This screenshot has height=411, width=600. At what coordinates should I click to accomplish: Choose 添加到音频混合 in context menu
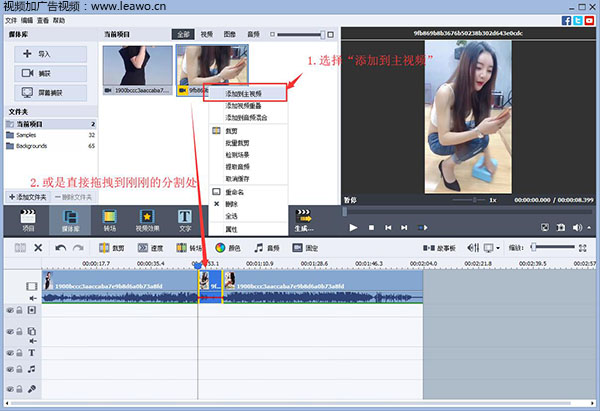(x=248, y=117)
